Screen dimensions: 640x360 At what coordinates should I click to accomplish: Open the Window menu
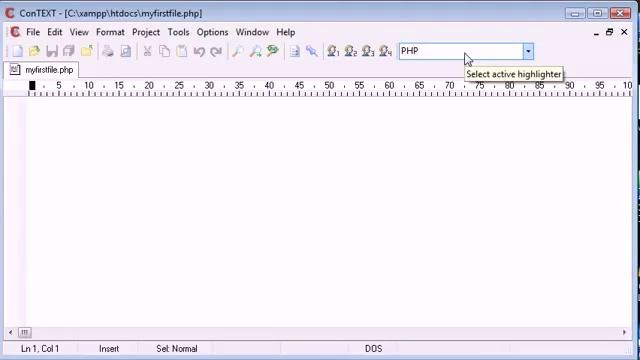pyautogui.click(x=252, y=32)
